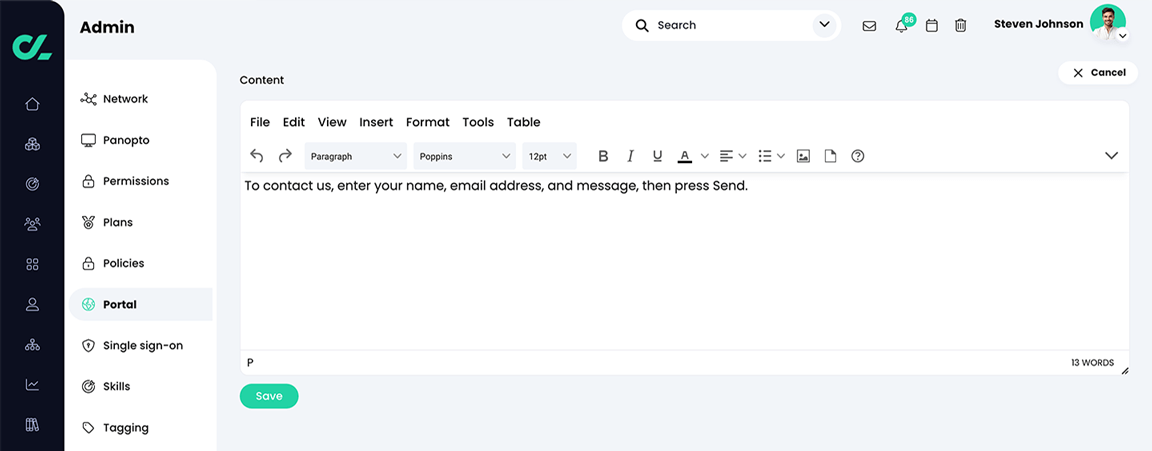Open user menu arrow by avatar
Image resolution: width=1152 pixels, height=451 pixels.
click(1122, 36)
